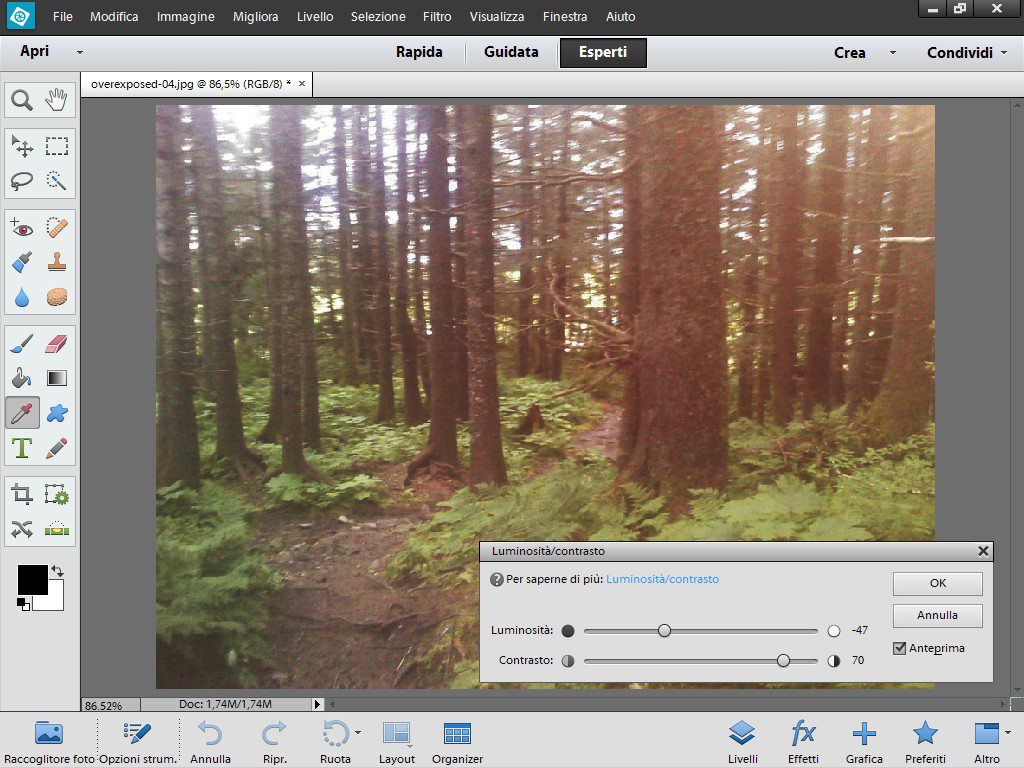Image resolution: width=1024 pixels, height=768 pixels.
Task: Open the Luminosità/contrasto help link
Action: (662, 579)
